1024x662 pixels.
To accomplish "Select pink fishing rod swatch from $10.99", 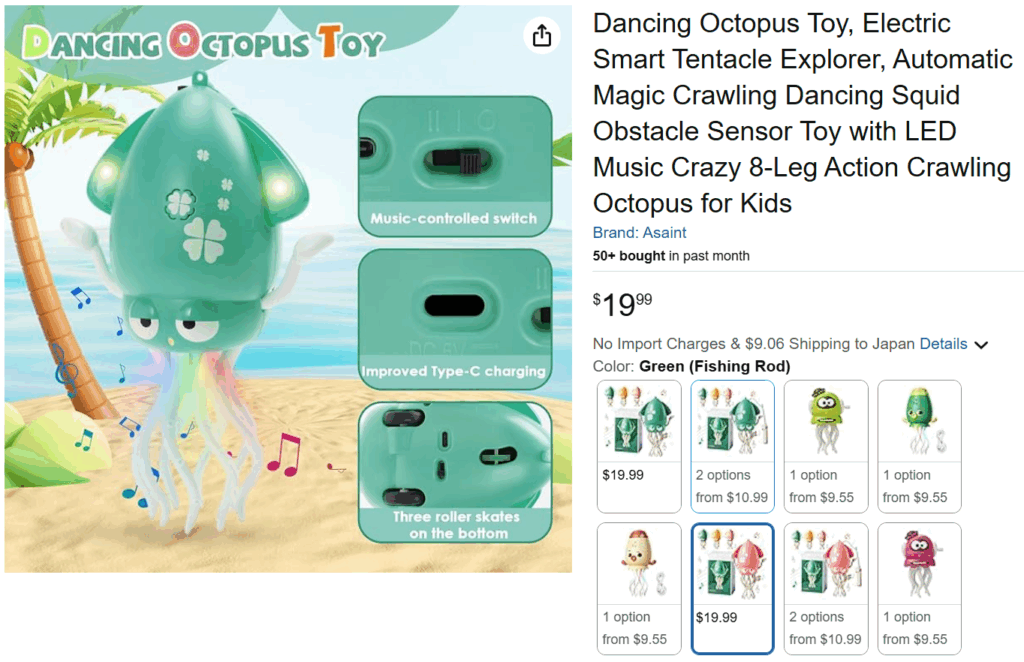I will pos(825,588).
